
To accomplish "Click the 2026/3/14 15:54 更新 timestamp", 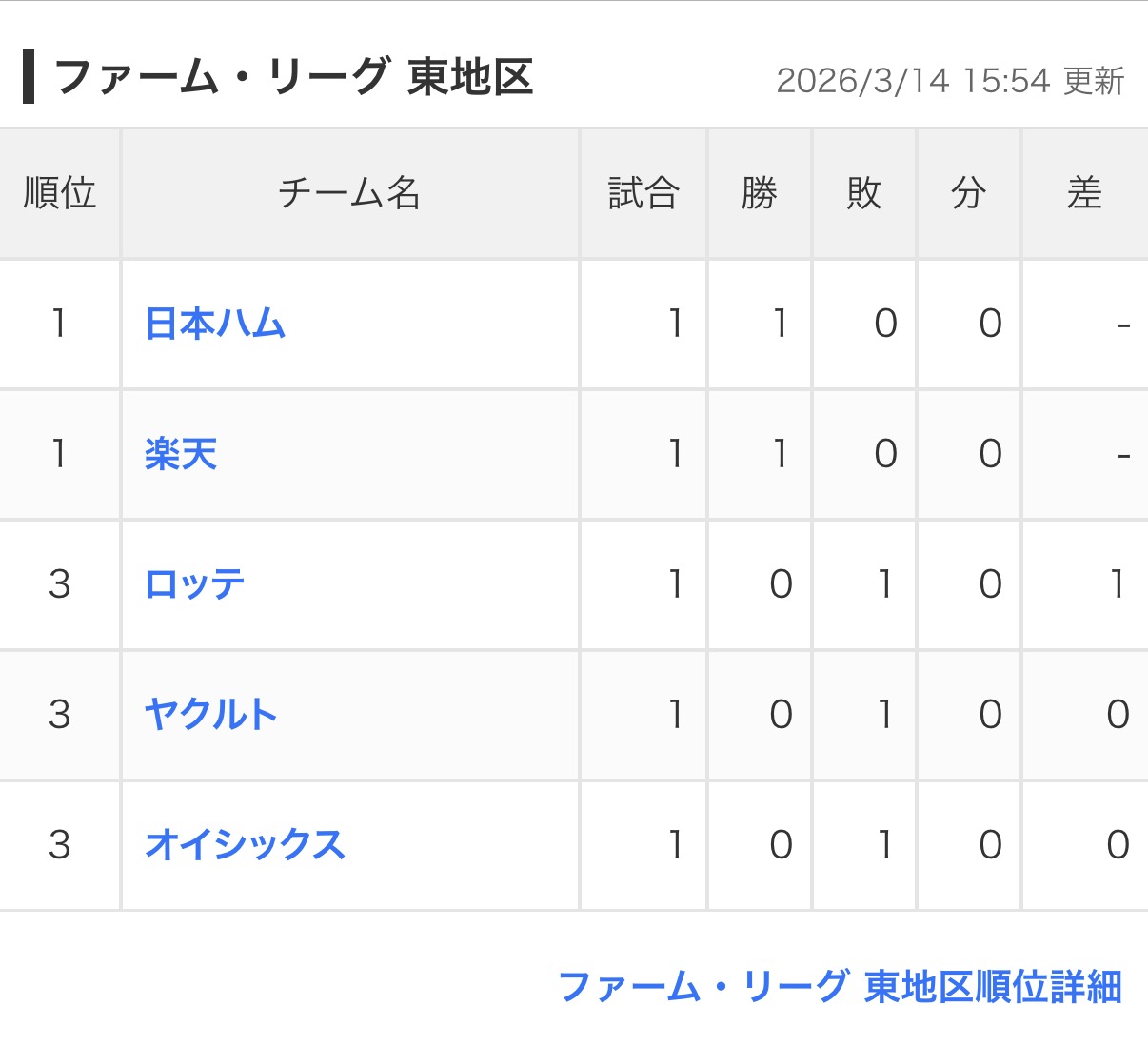I will point(950,81).
